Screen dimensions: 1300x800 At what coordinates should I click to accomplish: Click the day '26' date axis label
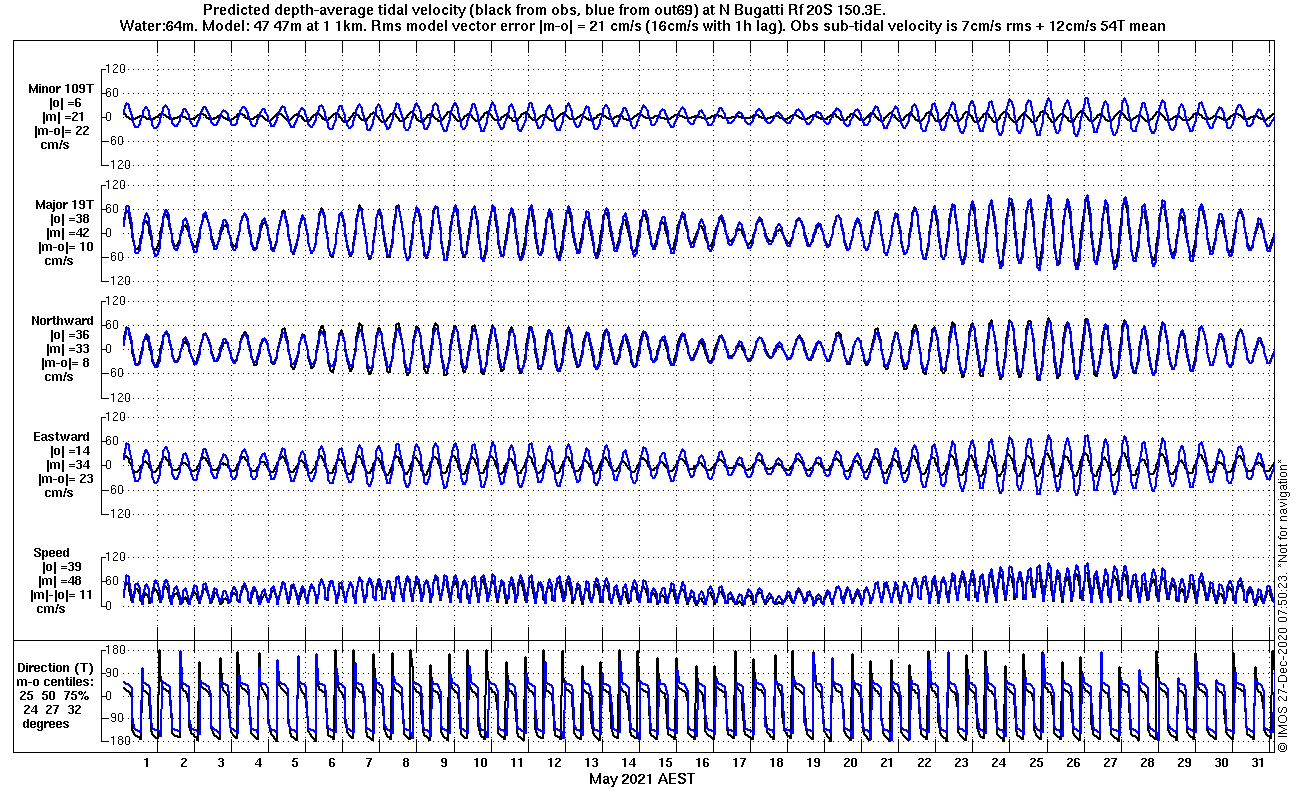tap(1072, 763)
